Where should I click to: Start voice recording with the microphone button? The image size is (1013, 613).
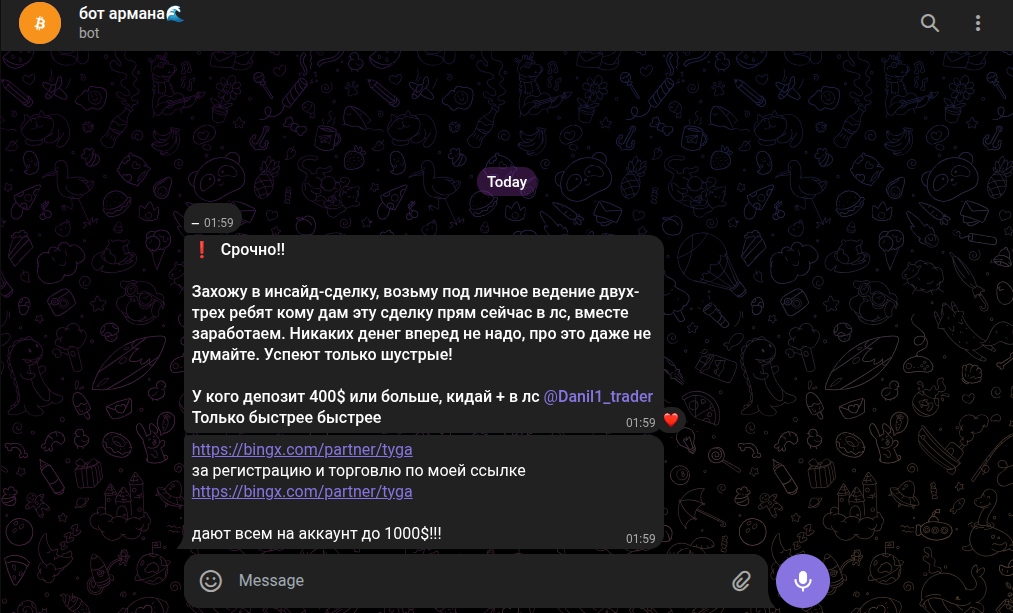point(802,581)
